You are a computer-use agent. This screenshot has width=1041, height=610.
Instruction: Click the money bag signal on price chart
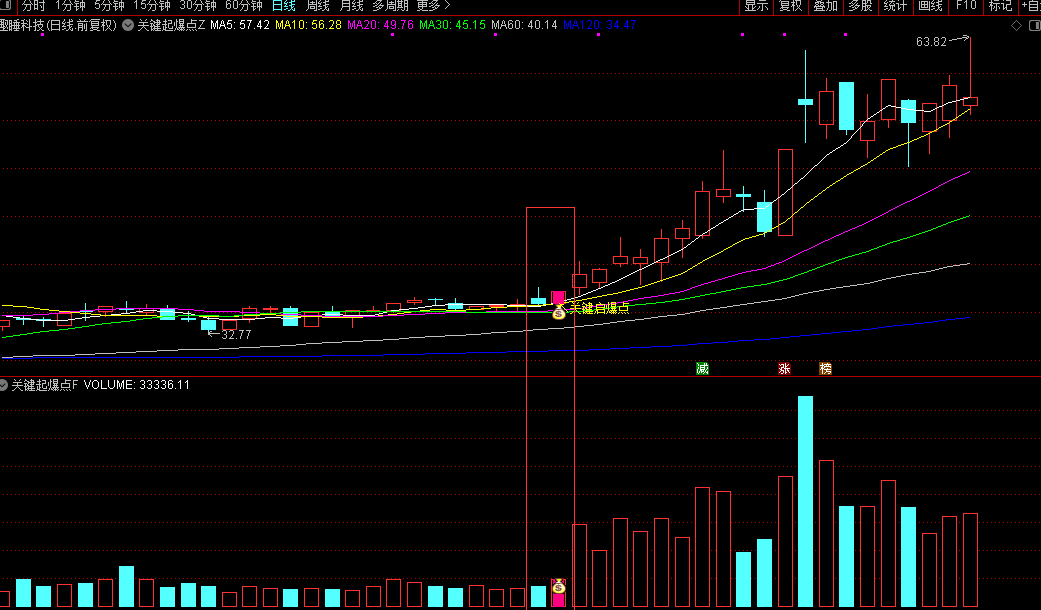(559, 311)
